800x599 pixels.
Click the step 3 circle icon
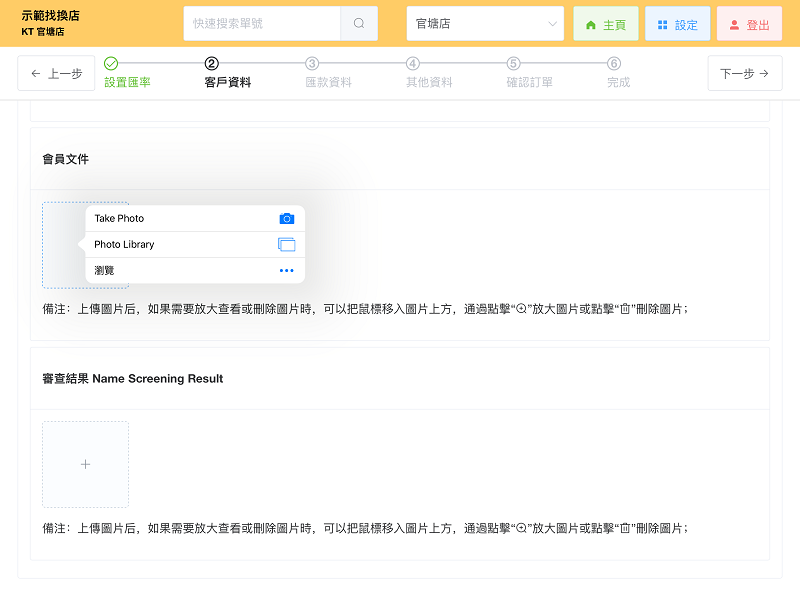312,63
